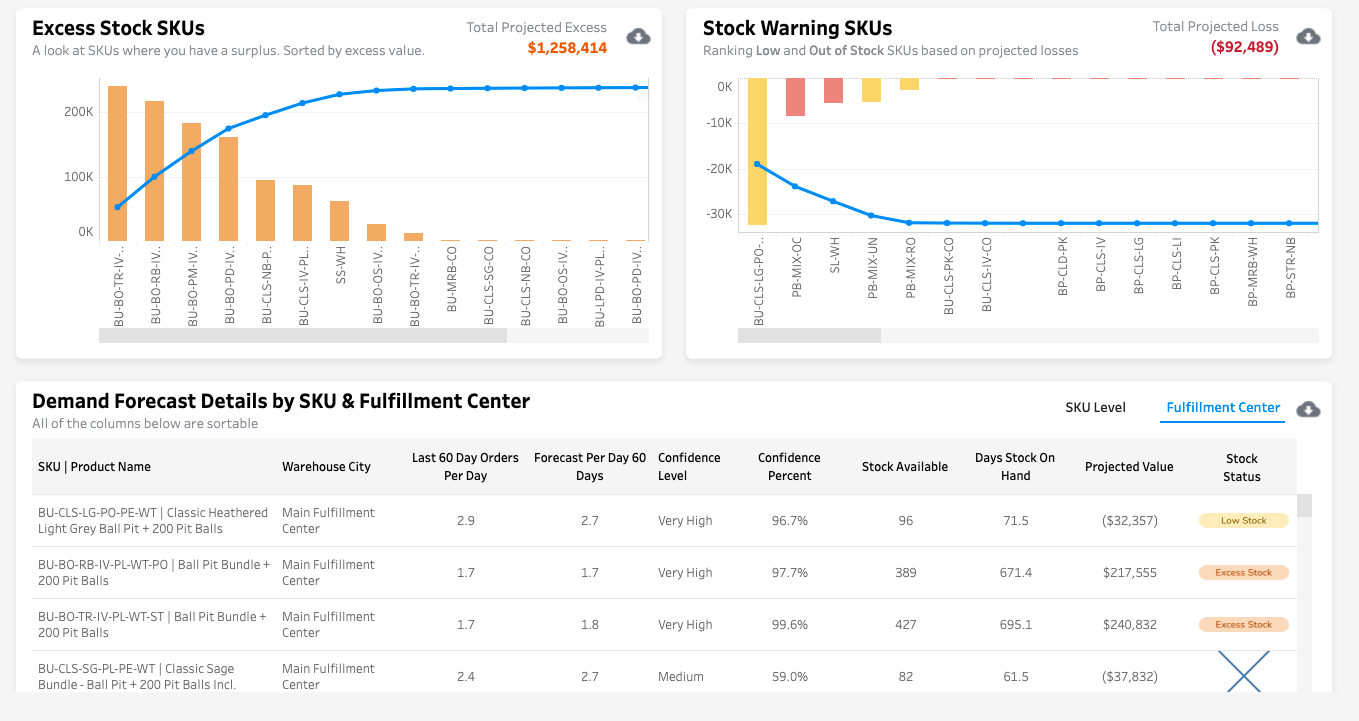Click Excess Stock badge in the $240,832 row
This screenshot has width=1359, height=721.
[1243, 625]
